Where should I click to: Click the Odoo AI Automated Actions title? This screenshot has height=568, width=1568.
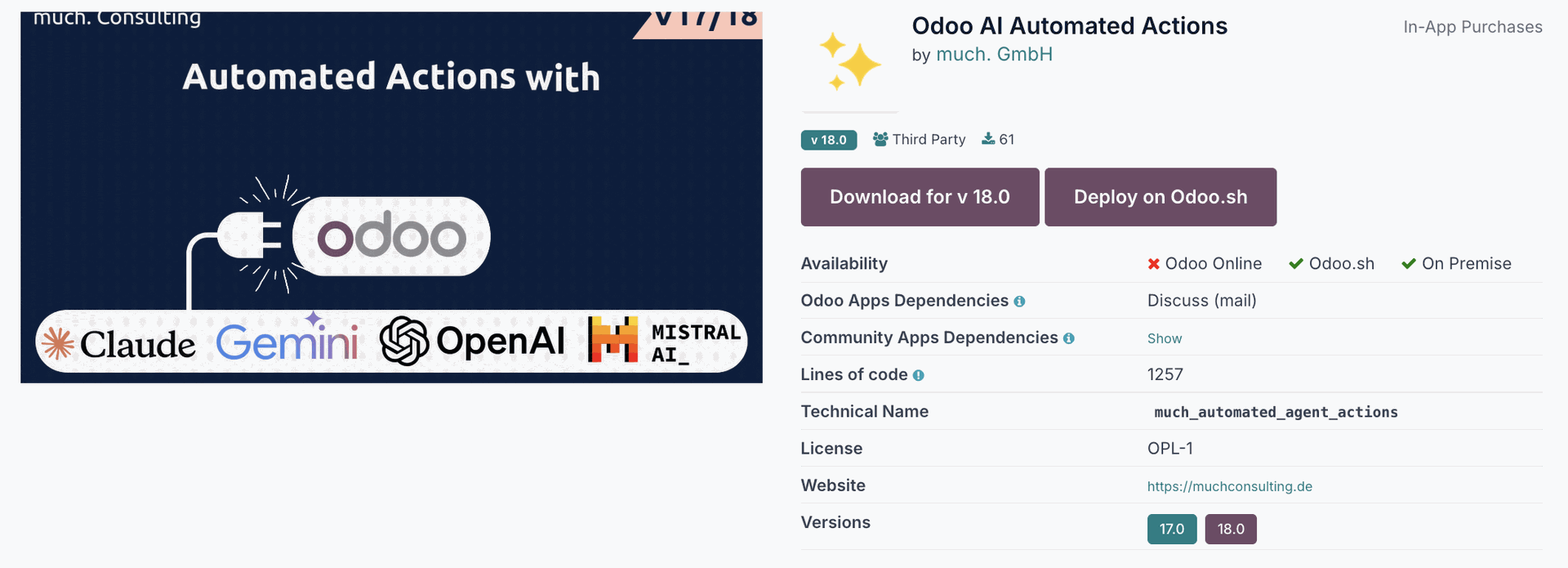click(1069, 26)
